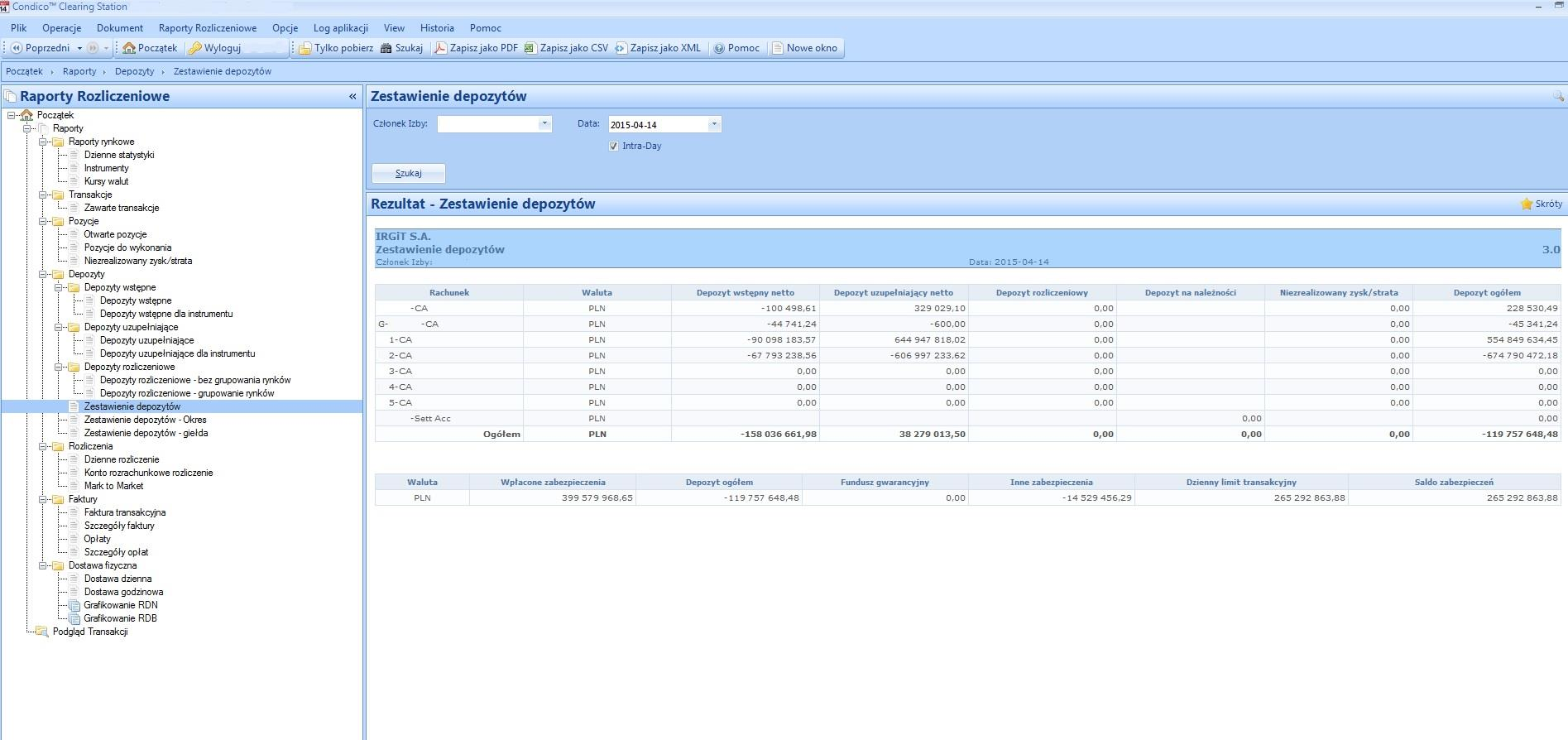Collapse the Pozycje tree node

[43, 221]
